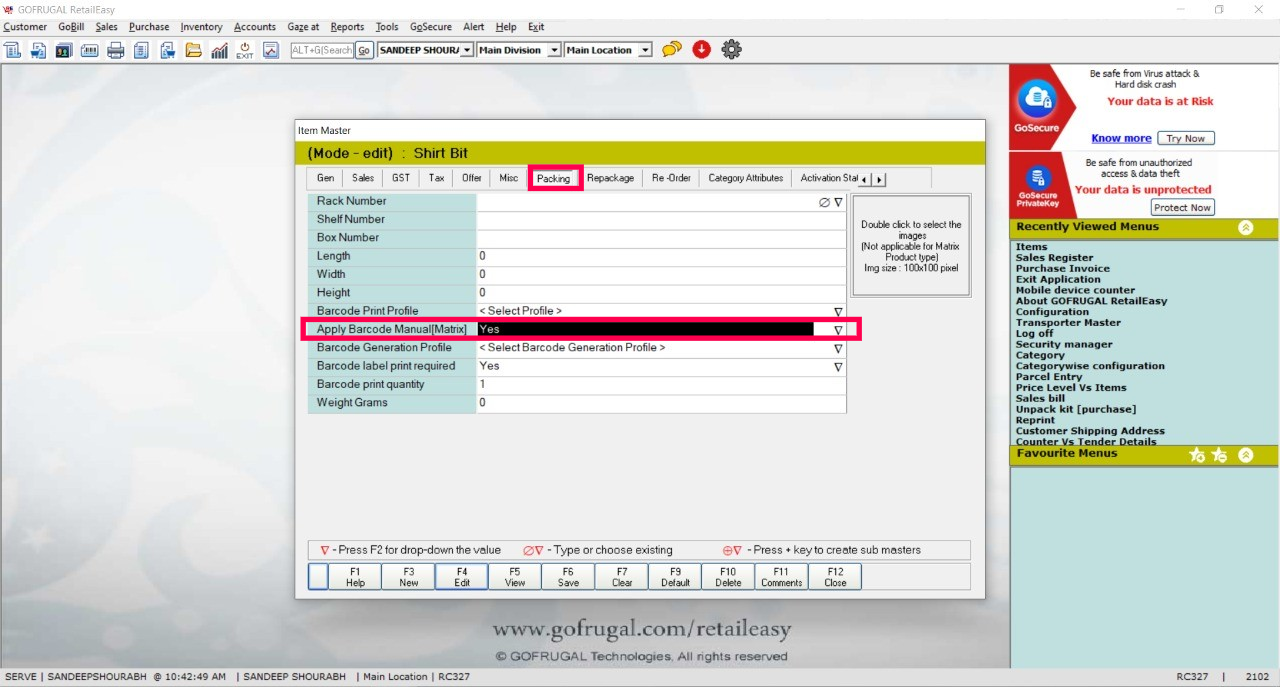Image resolution: width=1280 pixels, height=687 pixels.
Task: Open the yellow chat bubbles icon
Action: click(x=672, y=49)
